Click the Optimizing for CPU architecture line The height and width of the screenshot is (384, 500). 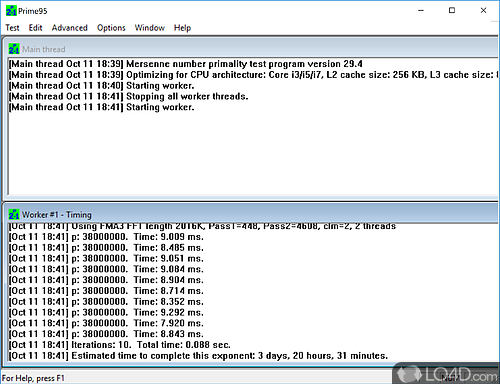(x=254, y=75)
